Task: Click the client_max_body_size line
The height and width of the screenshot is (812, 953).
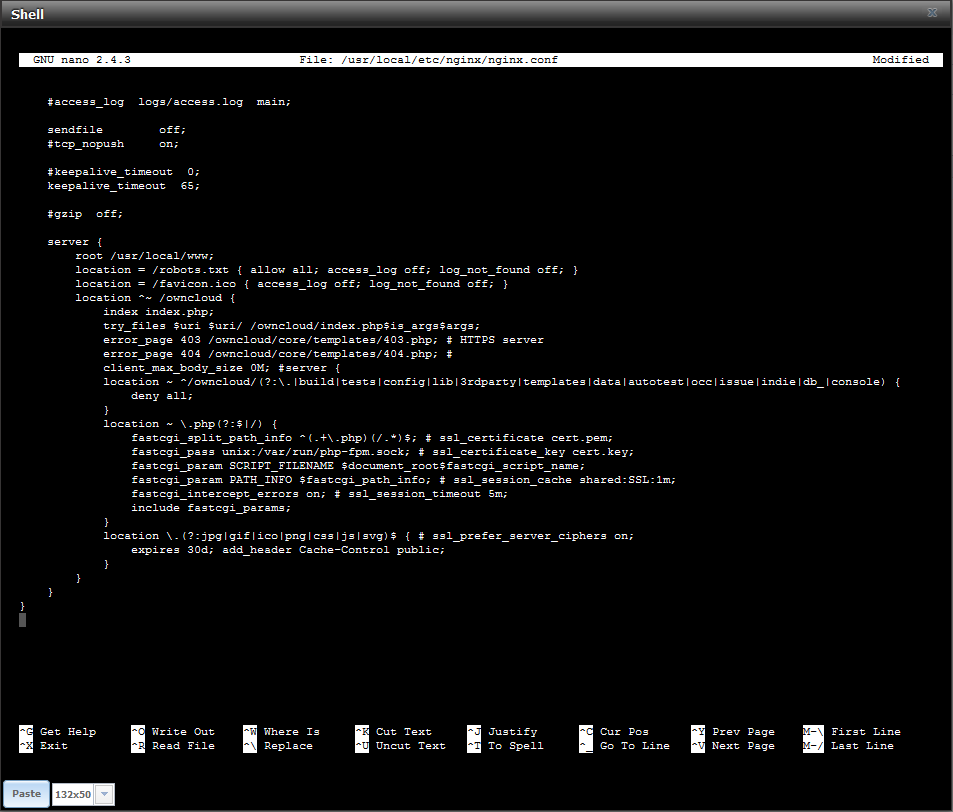Action: pos(222,368)
